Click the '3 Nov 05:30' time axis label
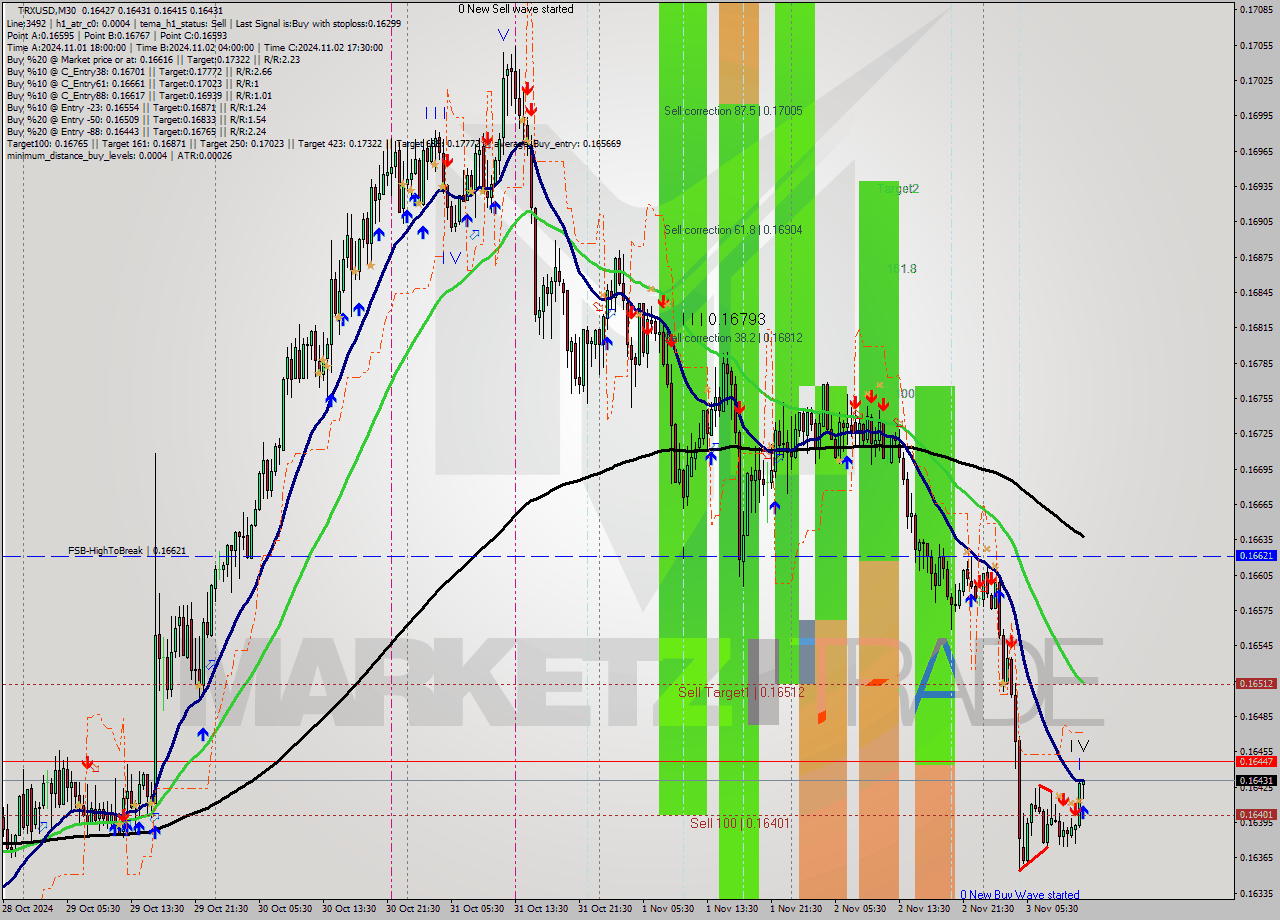Viewport: 1280px width, 920px height. click(x=1054, y=909)
